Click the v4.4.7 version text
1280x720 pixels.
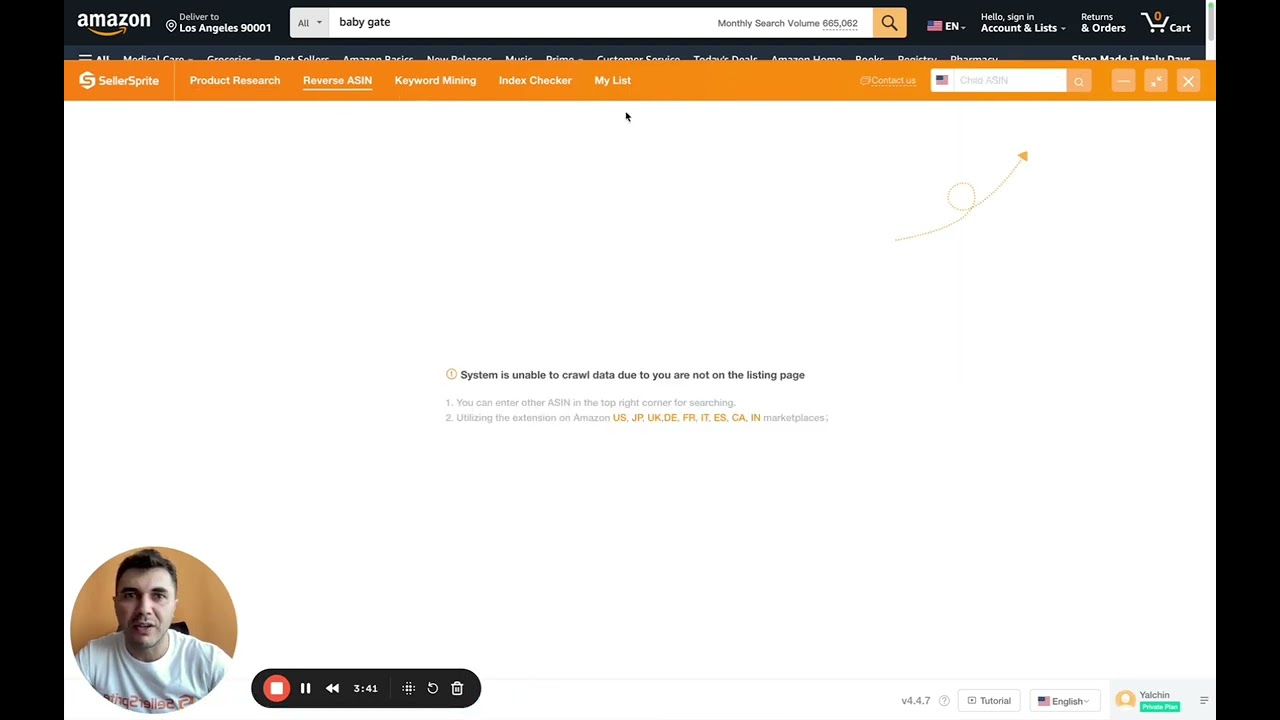[915, 701]
